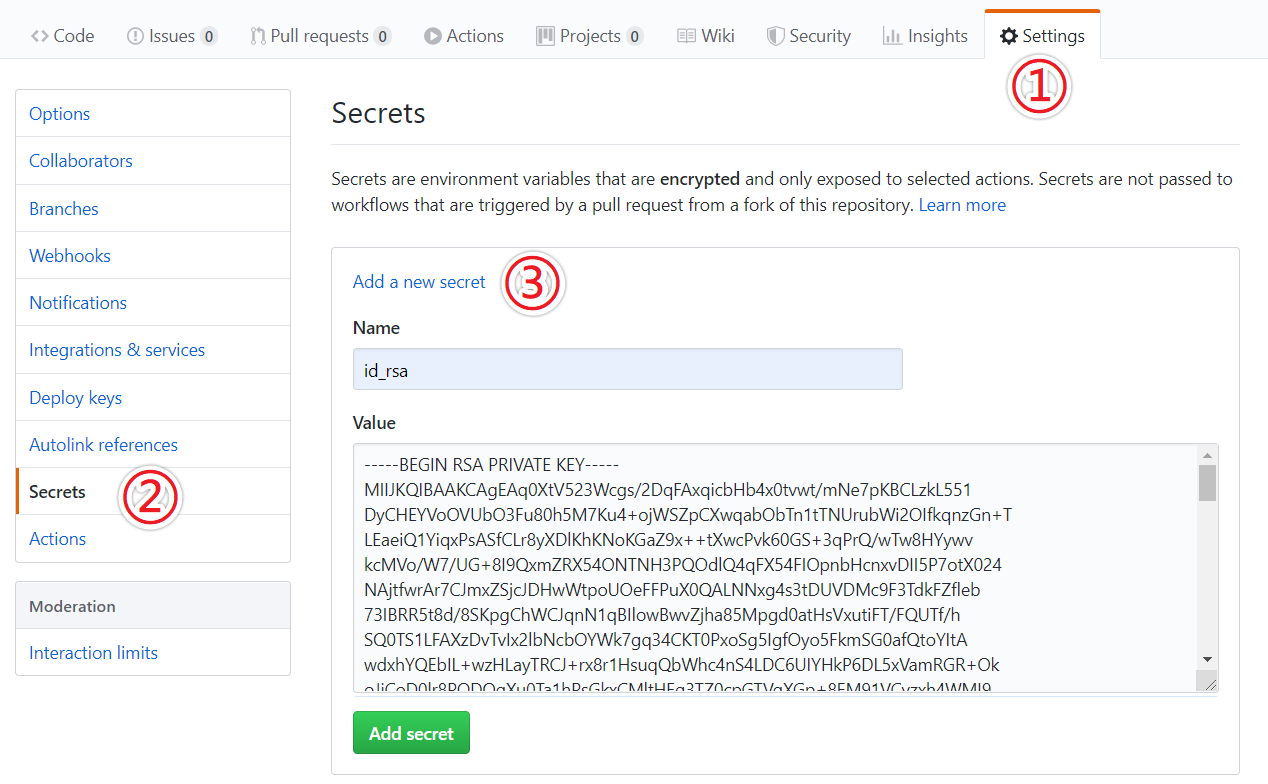Screen dimensions: 1268x784
Task: Open the Settings tab
Action: [x=1042, y=36]
